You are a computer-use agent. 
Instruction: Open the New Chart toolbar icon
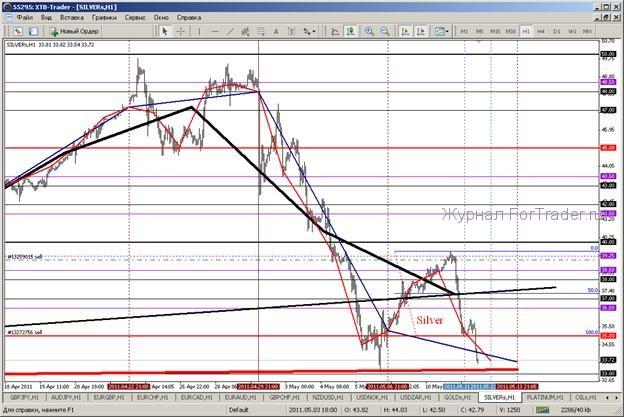(18, 31)
